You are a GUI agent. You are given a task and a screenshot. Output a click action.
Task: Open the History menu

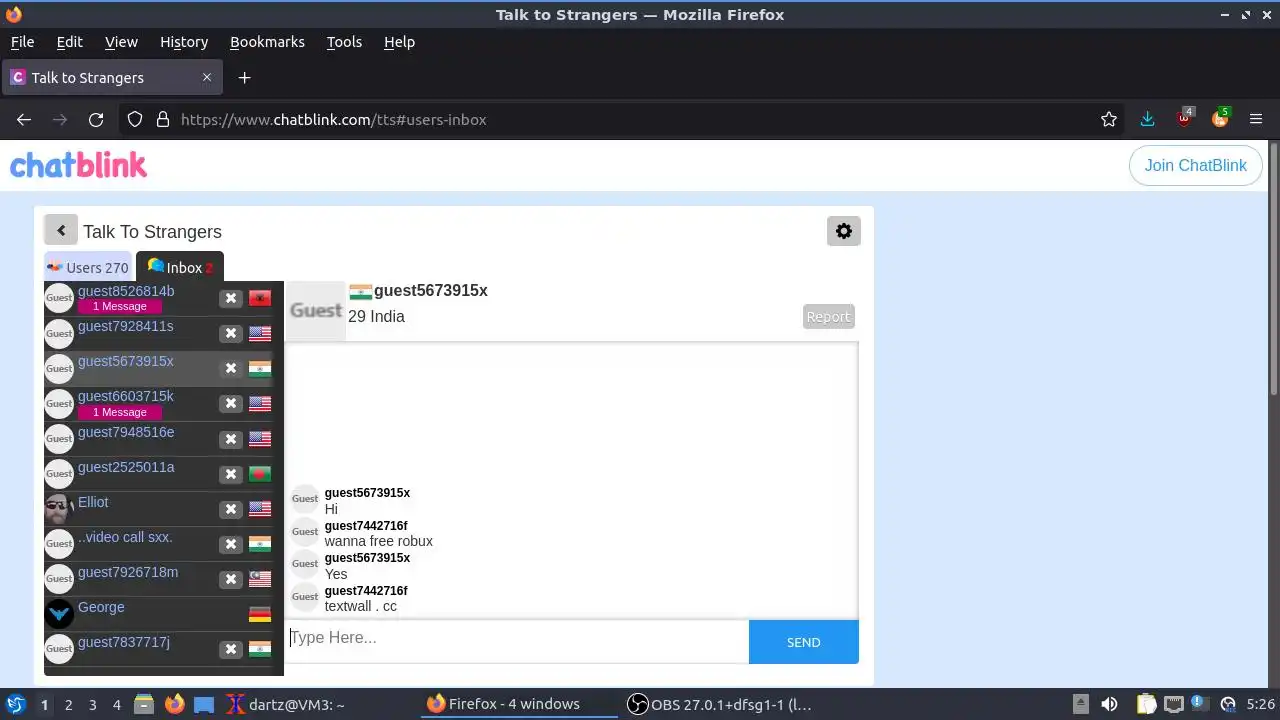click(x=184, y=42)
